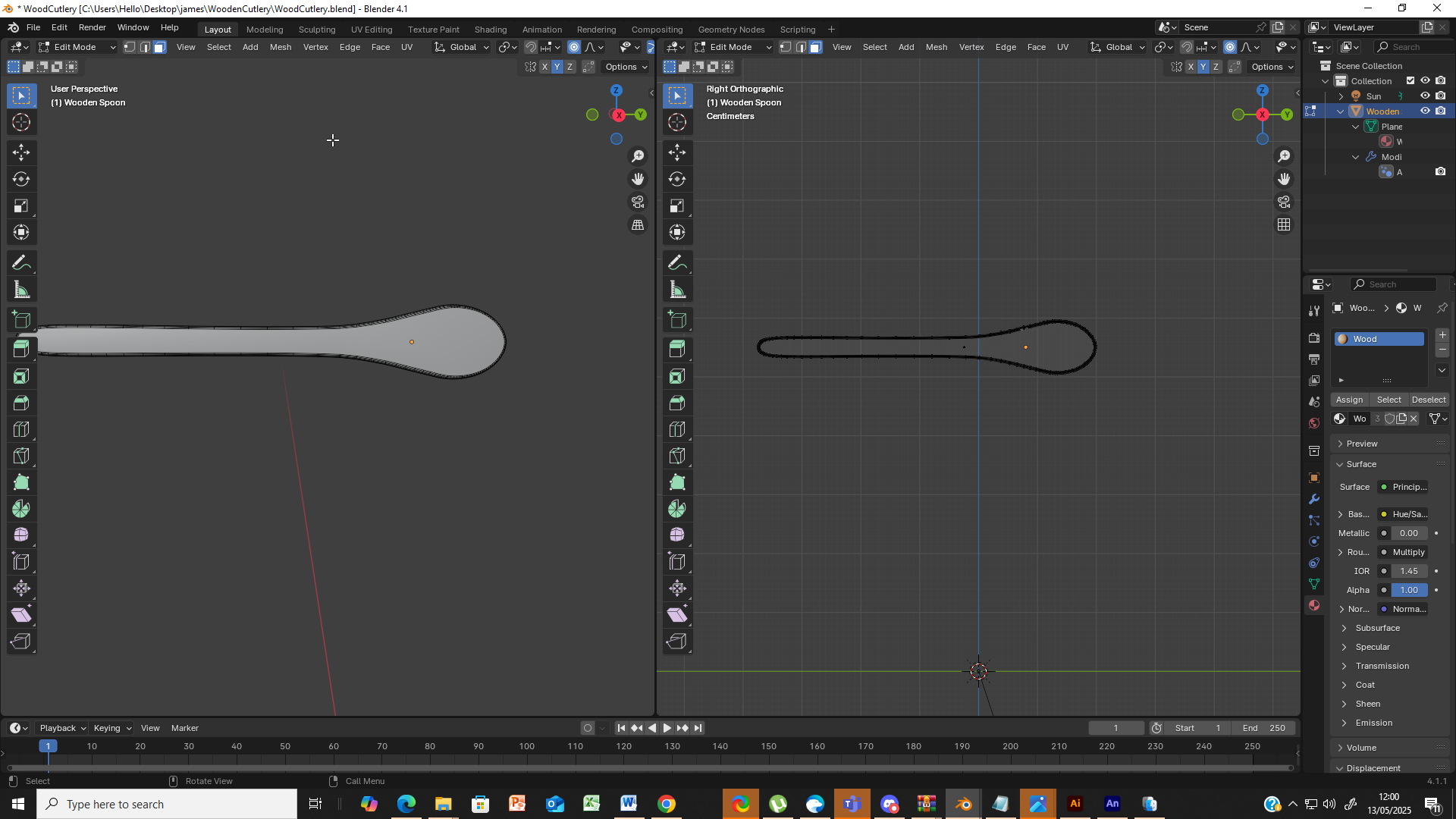Select the Rotate tool in left viewport

click(x=21, y=180)
